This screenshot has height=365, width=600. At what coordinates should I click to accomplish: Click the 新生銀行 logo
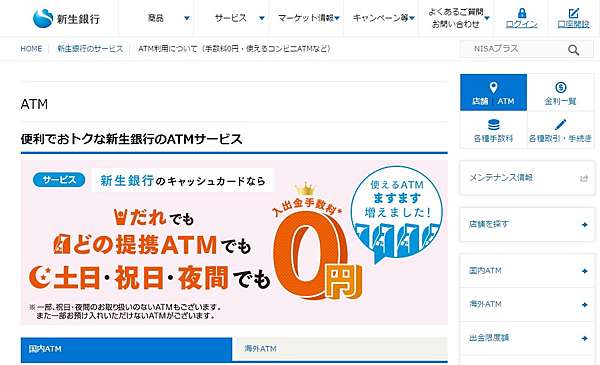coord(66,18)
